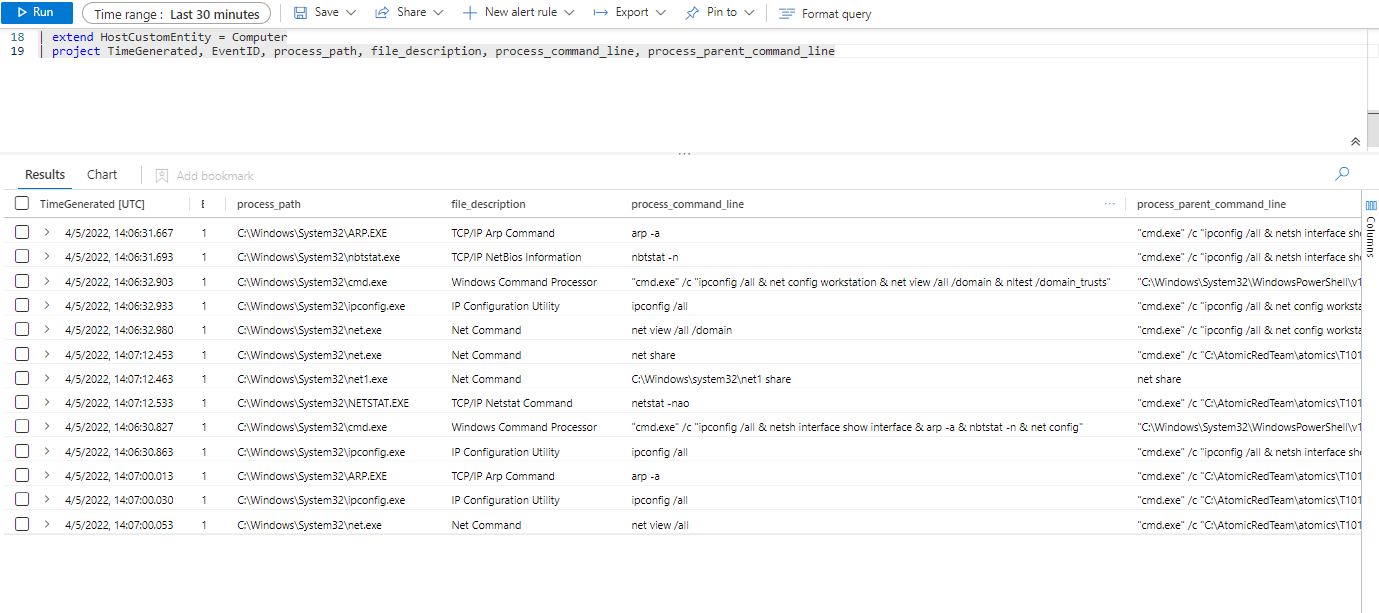Click the process_command_line column options ellipsis
The width and height of the screenshot is (1379, 613).
click(x=1109, y=204)
